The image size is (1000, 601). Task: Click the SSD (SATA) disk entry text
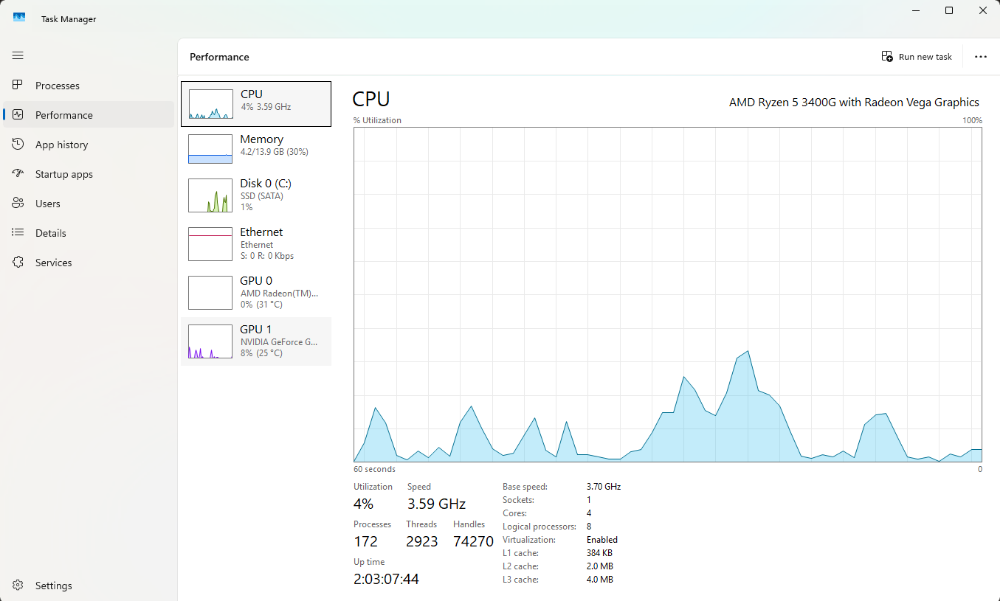pos(261,196)
